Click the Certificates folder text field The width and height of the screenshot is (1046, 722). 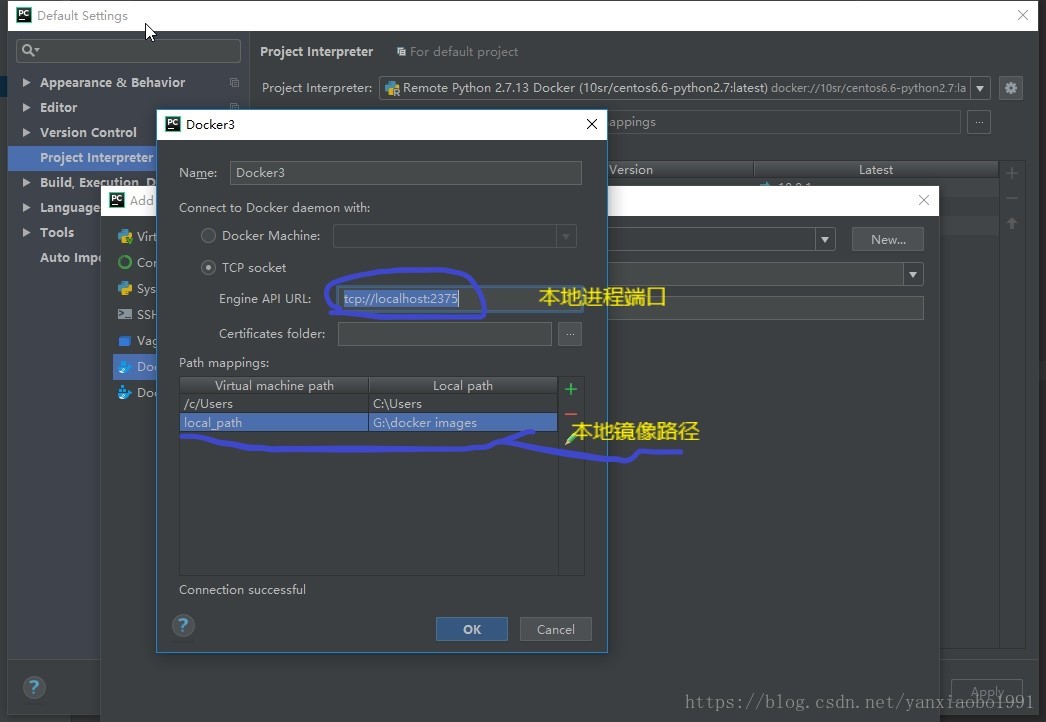click(444, 334)
